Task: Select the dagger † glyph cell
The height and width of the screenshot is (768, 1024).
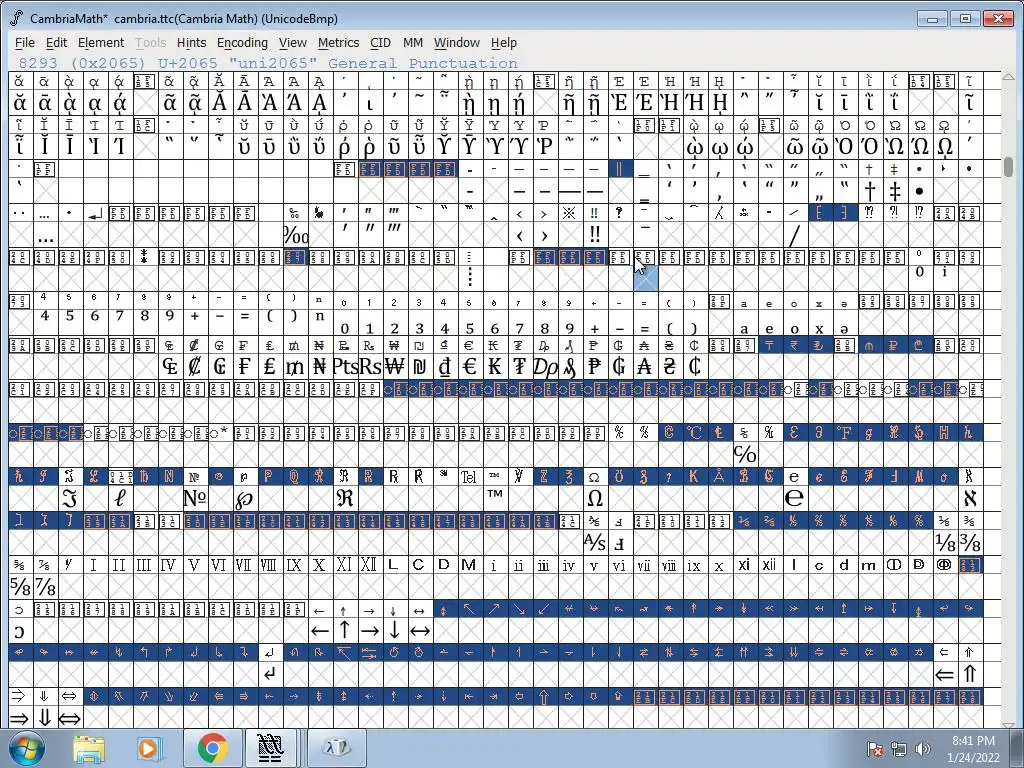Action: (x=869, y=191)
